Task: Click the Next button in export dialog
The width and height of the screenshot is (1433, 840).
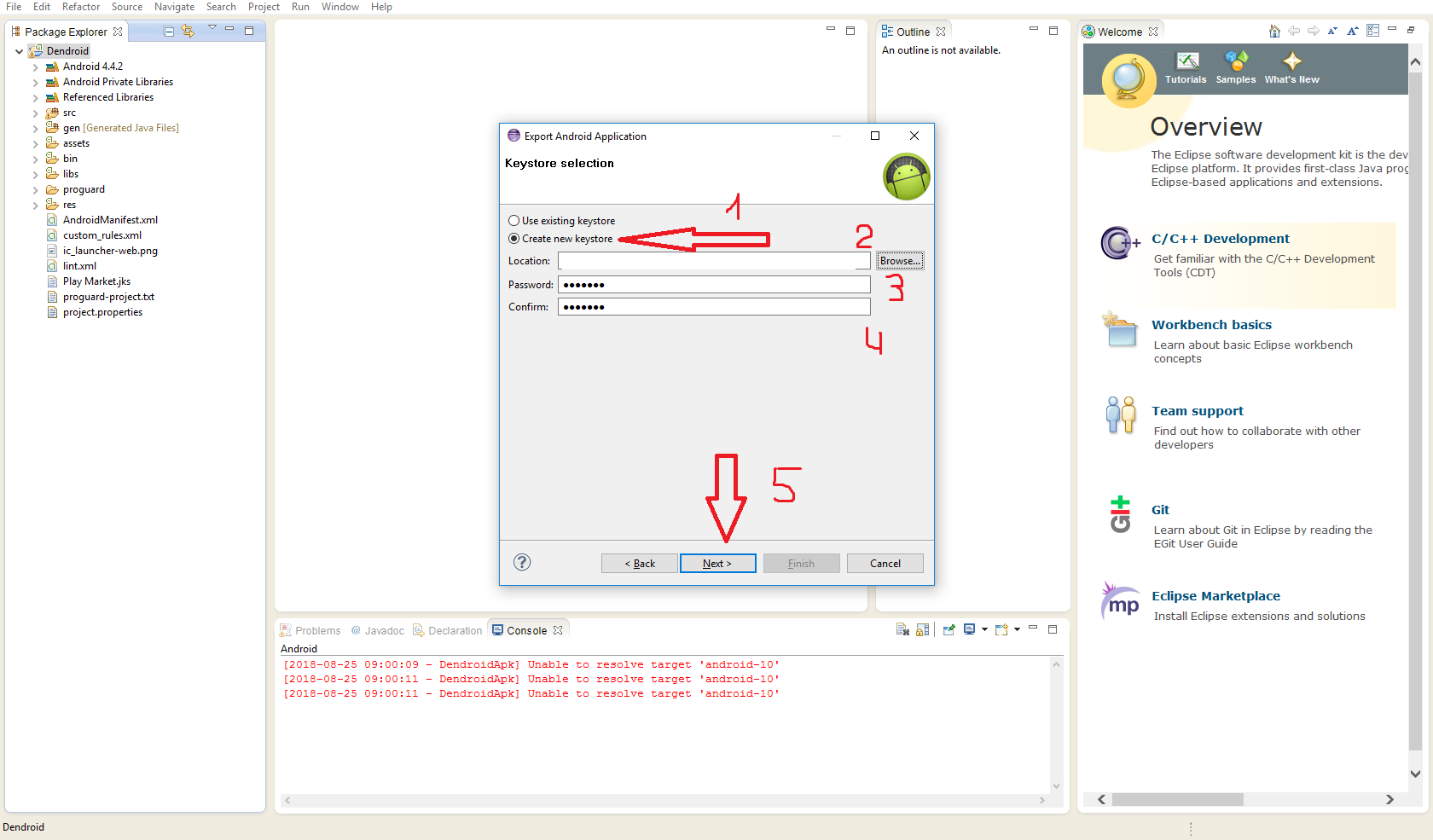Action: [x=717, y=564]
